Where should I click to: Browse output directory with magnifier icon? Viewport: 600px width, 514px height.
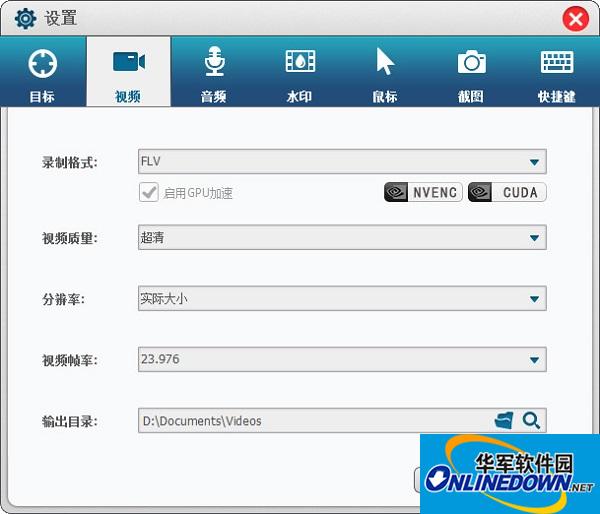(532, 421)
